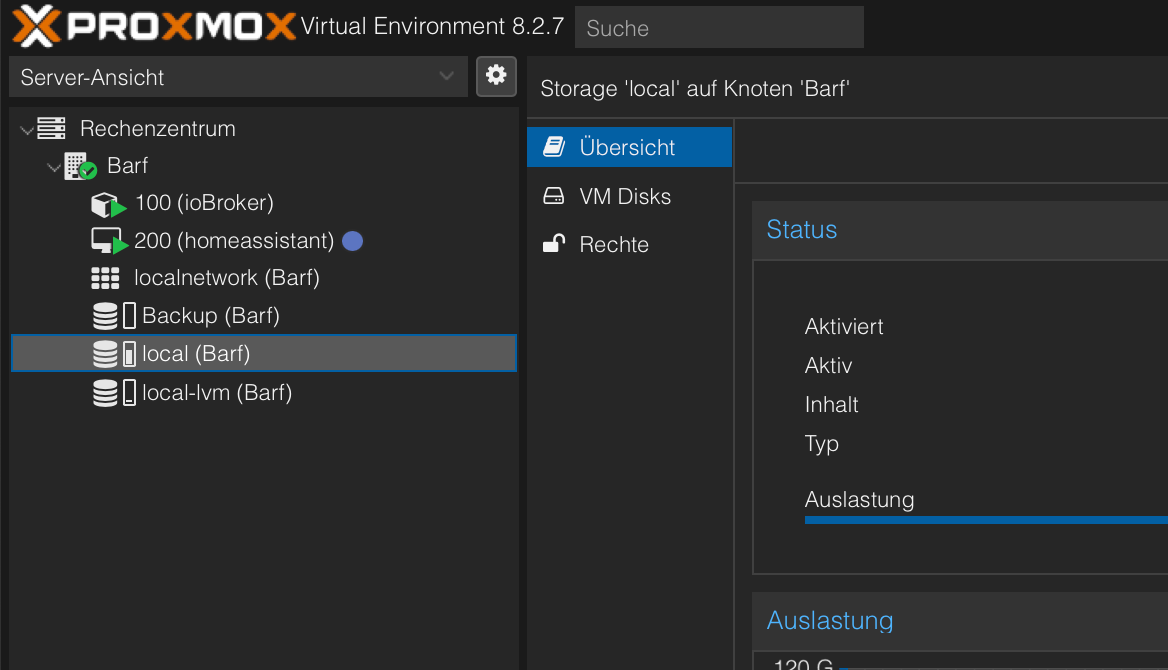Open the Rechte permissions tab

pyautogui.click(x=614, y=244)
